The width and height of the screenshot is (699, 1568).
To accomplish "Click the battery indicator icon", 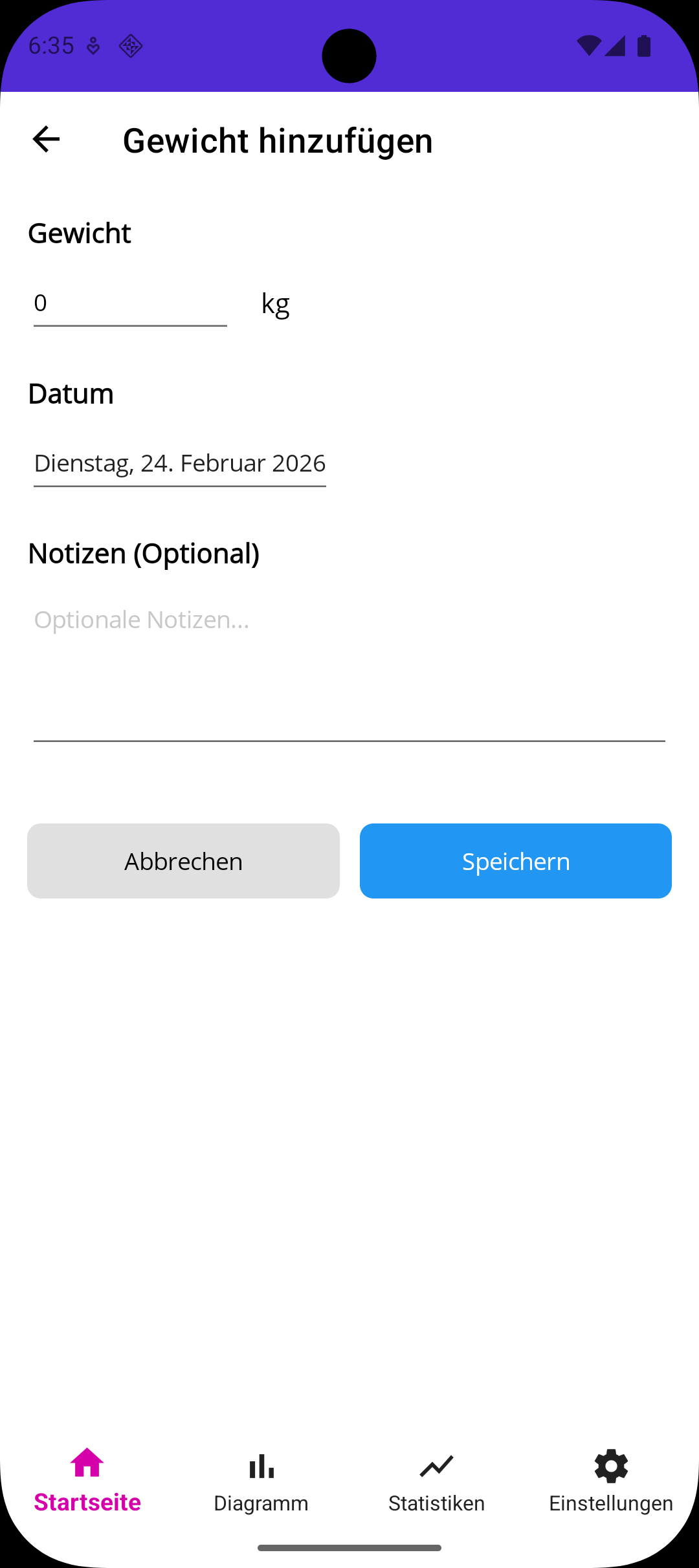I will (643, 45).
